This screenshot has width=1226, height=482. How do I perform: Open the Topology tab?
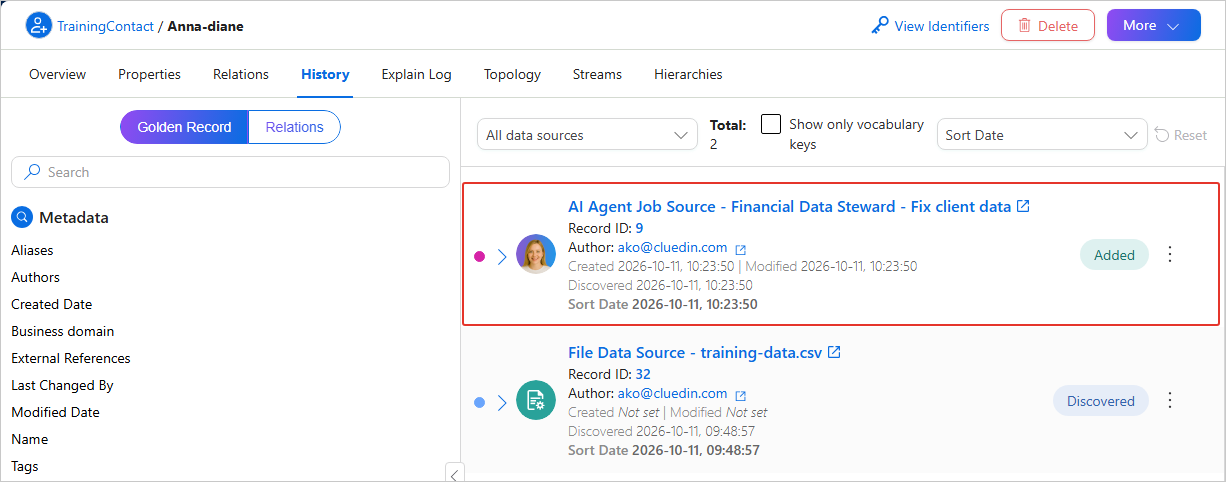pyautogui.click(x=512, y=74)
